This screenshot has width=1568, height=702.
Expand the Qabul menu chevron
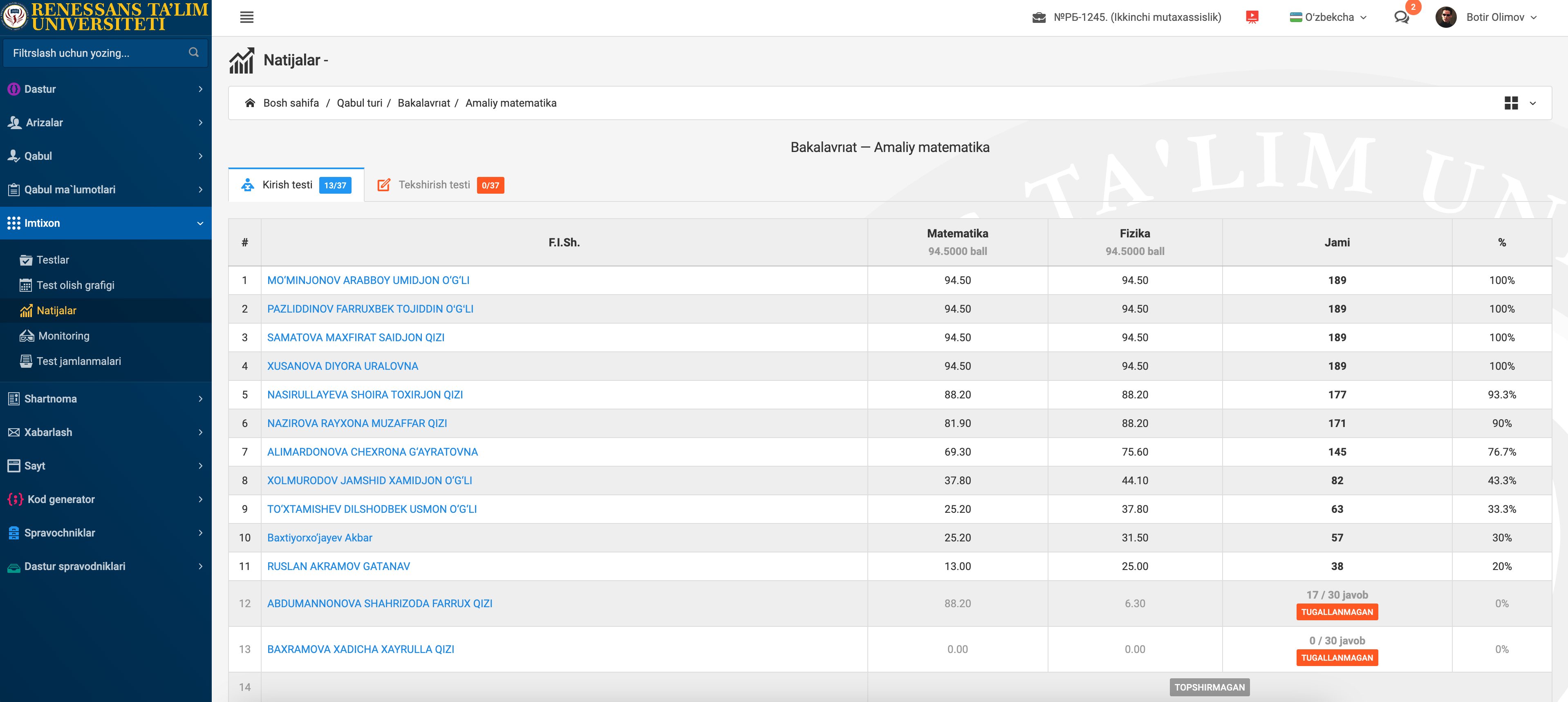pyautogui.click(x=200, y=156)
